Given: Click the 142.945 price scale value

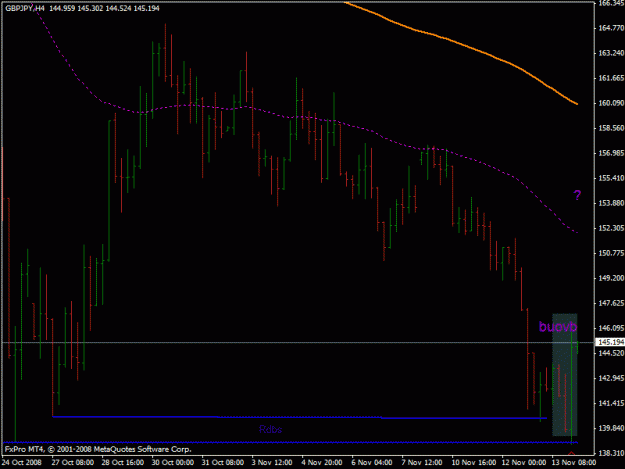Looking at the screenshot, I should pos(611,378).
